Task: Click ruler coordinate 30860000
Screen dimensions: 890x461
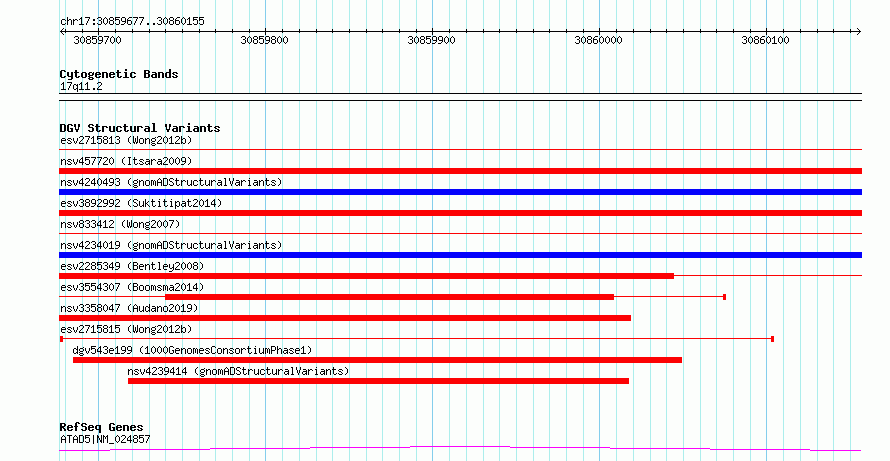Action: pyautogui.click(x=598, y=40)
